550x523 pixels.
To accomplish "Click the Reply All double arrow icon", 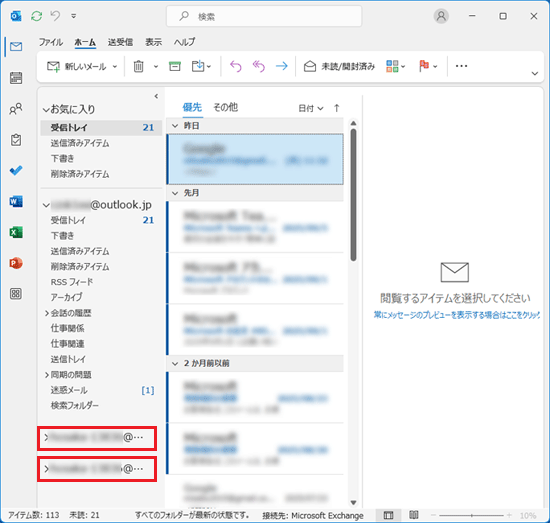I will (259, 66).
